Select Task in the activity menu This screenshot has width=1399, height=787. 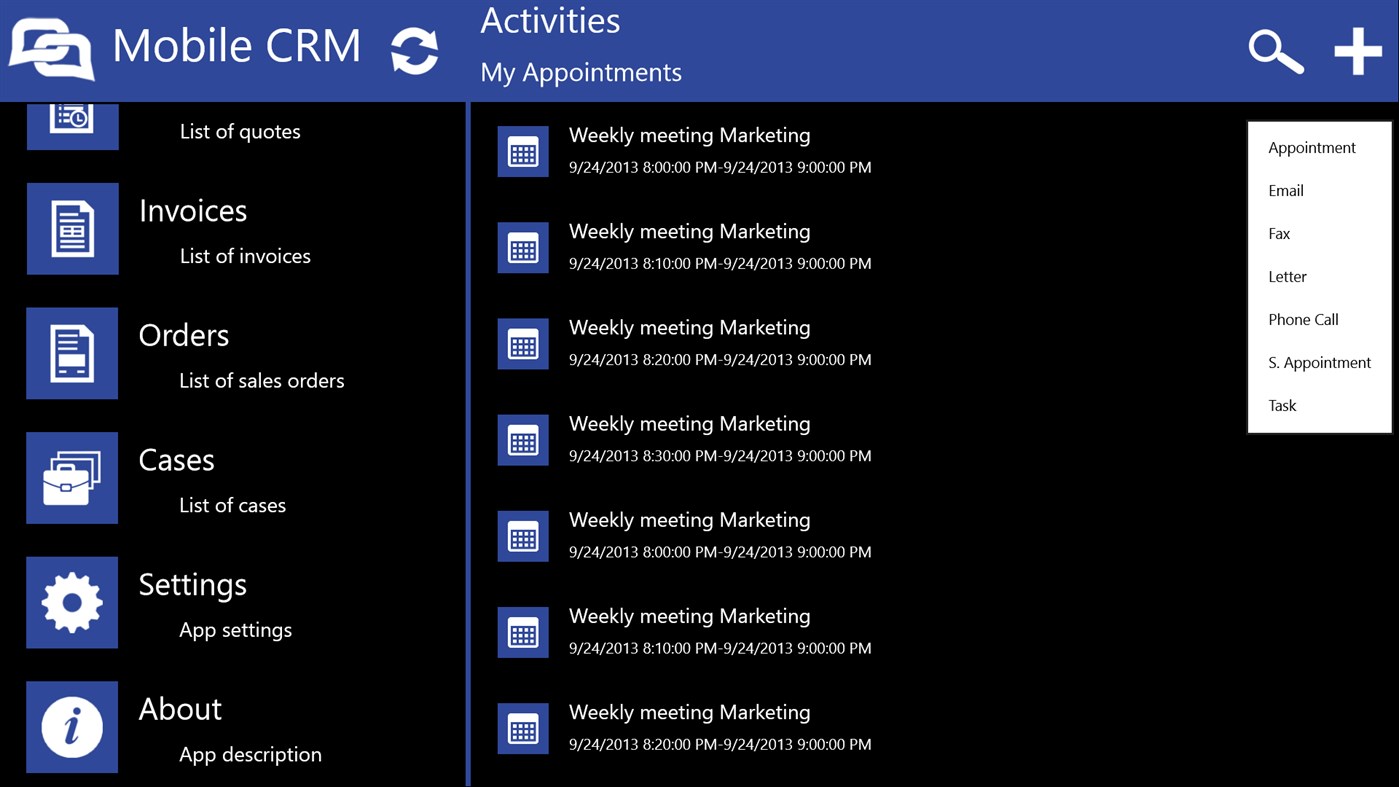(x=1281, y=405)
